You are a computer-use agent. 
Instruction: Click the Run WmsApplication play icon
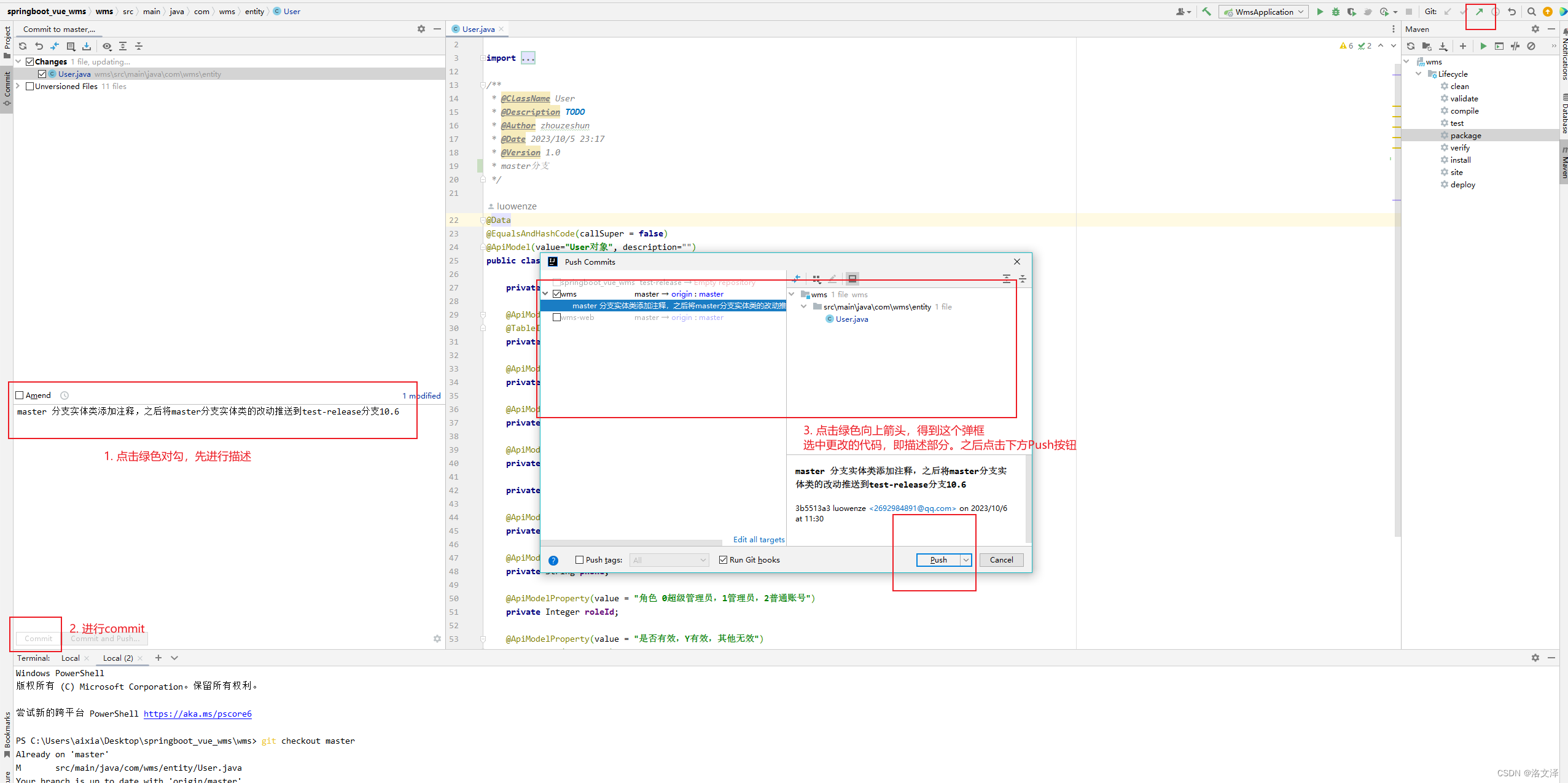coord(1319,12)
